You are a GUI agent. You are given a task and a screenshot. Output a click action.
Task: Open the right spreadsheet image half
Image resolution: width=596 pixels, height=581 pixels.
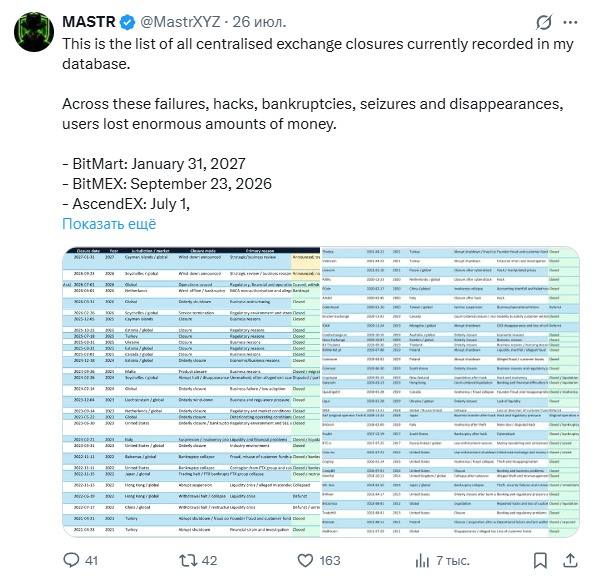coord(450,392)
